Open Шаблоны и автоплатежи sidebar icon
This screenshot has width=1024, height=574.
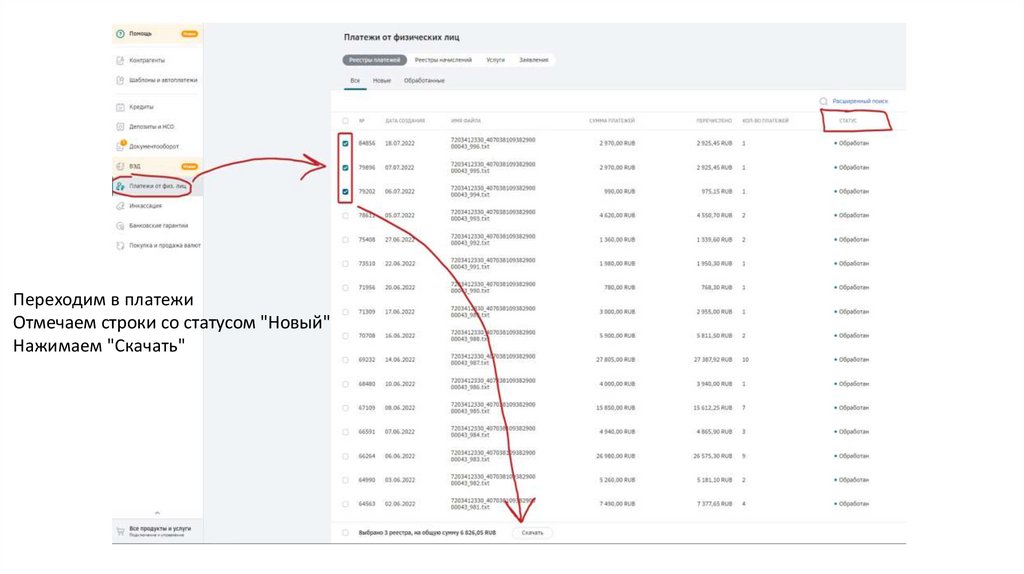(120, 80)
